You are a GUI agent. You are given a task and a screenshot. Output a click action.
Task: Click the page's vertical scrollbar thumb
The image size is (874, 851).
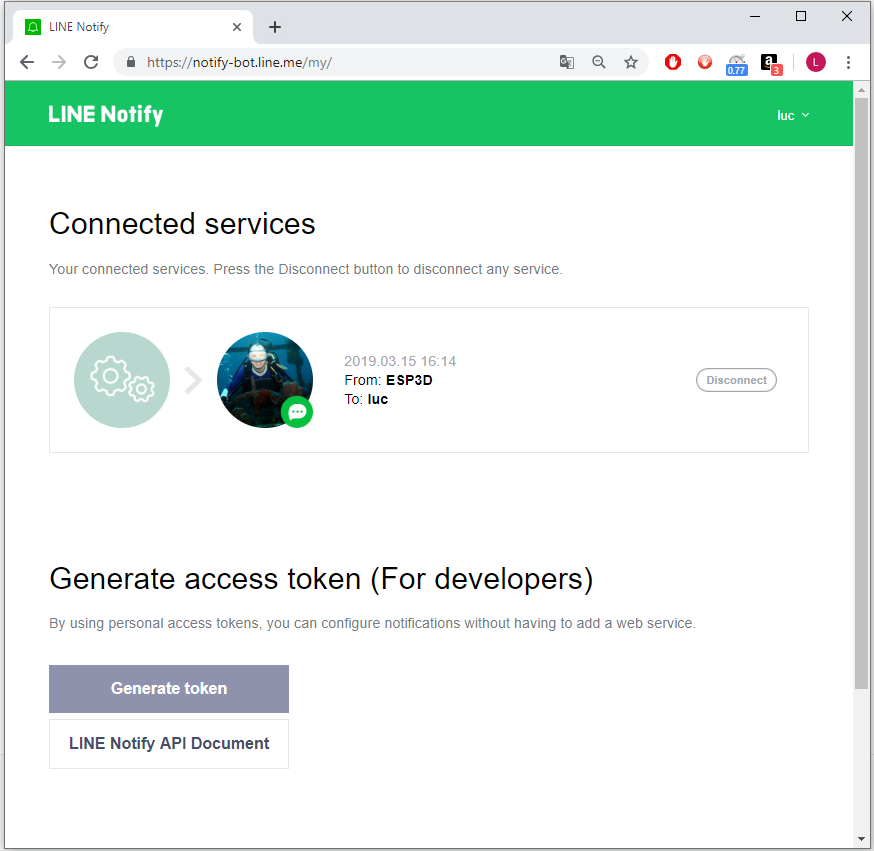pyautogui.click(x=861, y=390)
